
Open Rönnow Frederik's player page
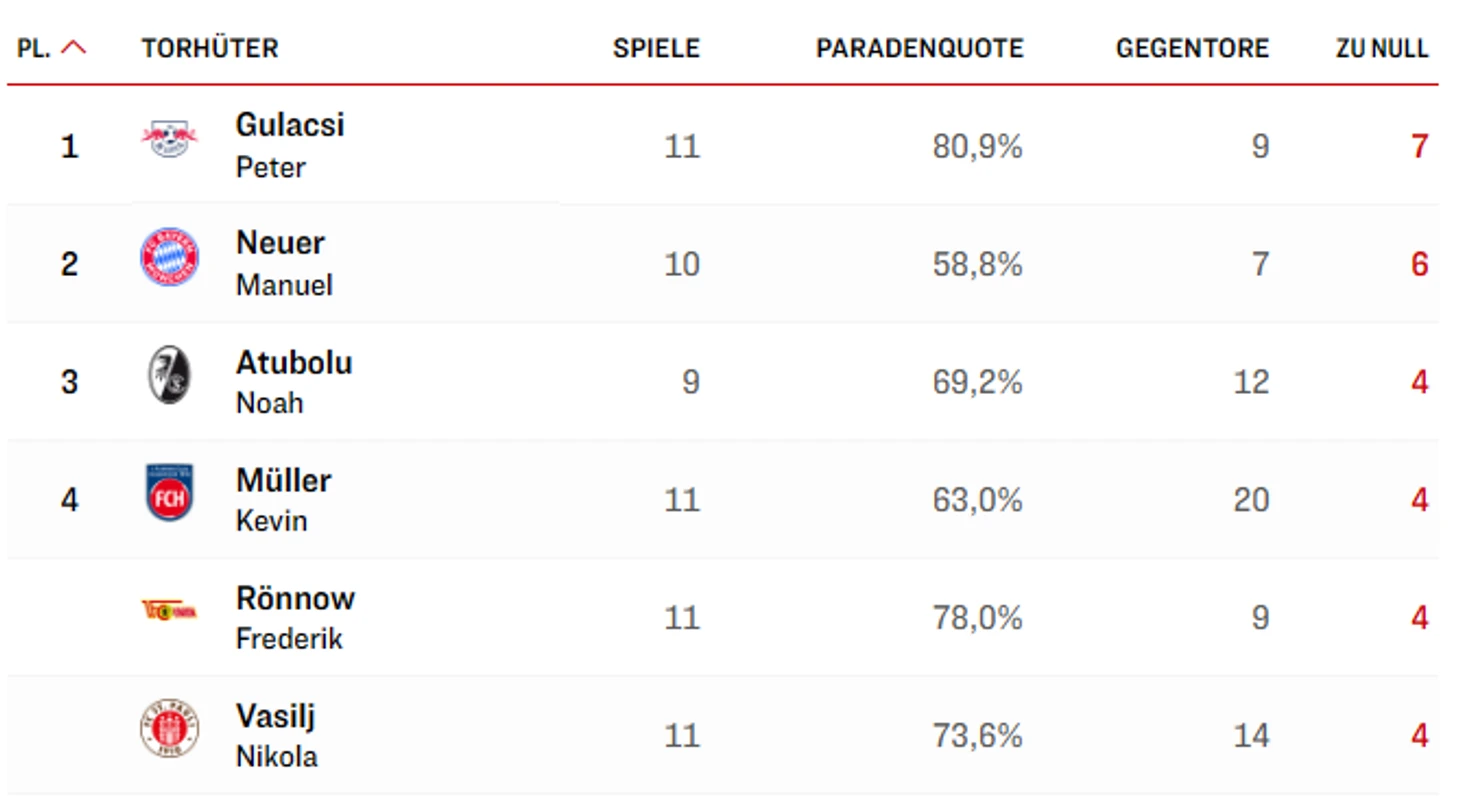(295, 617)
